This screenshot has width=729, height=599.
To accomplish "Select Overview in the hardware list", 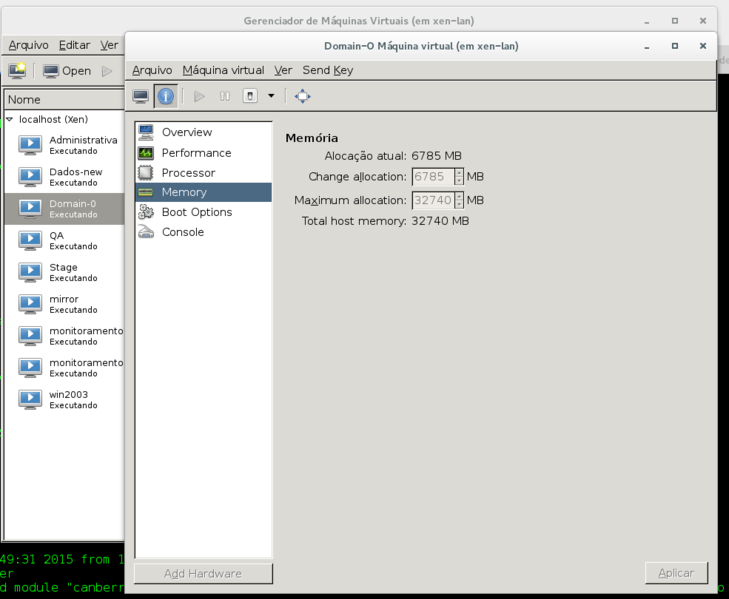I will pos(204,132).
